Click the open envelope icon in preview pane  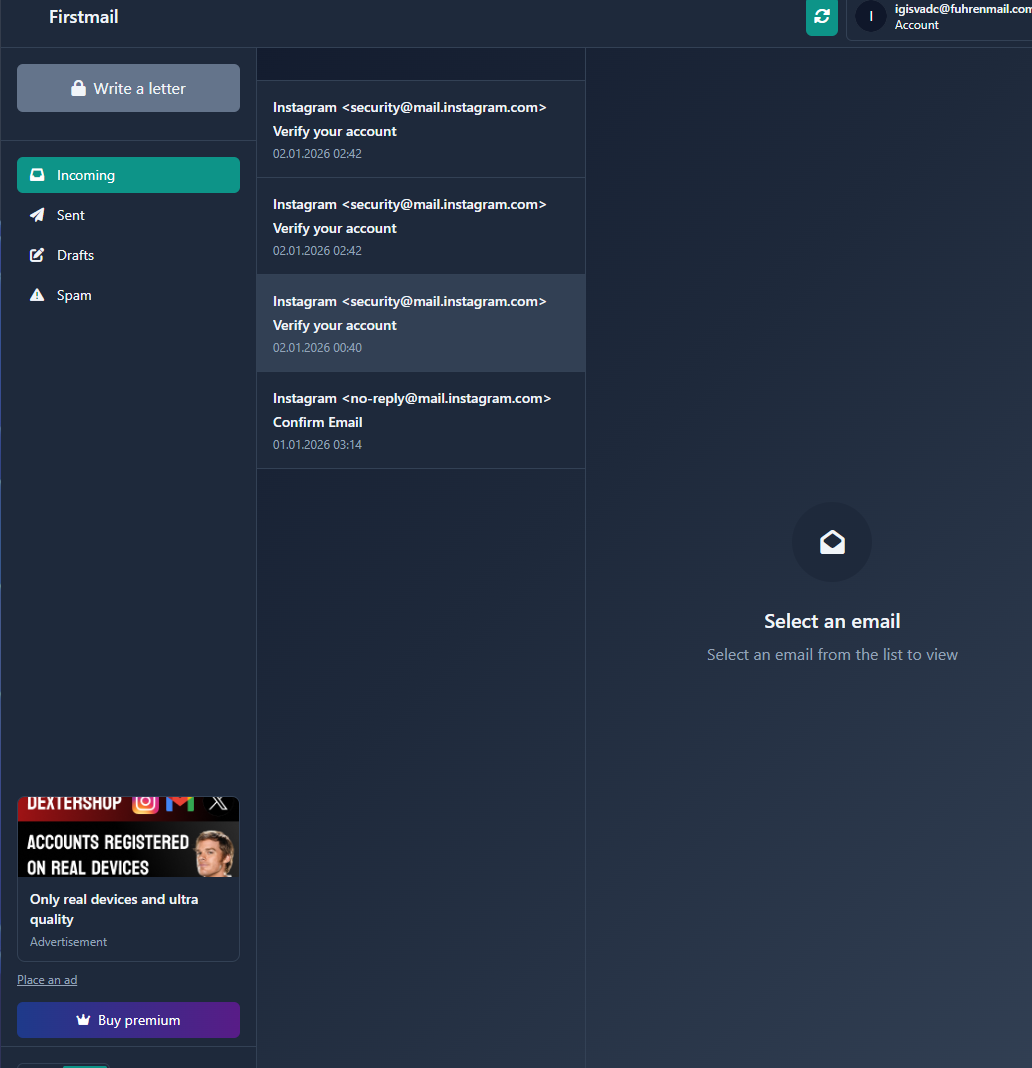click(x=832, y=542)
